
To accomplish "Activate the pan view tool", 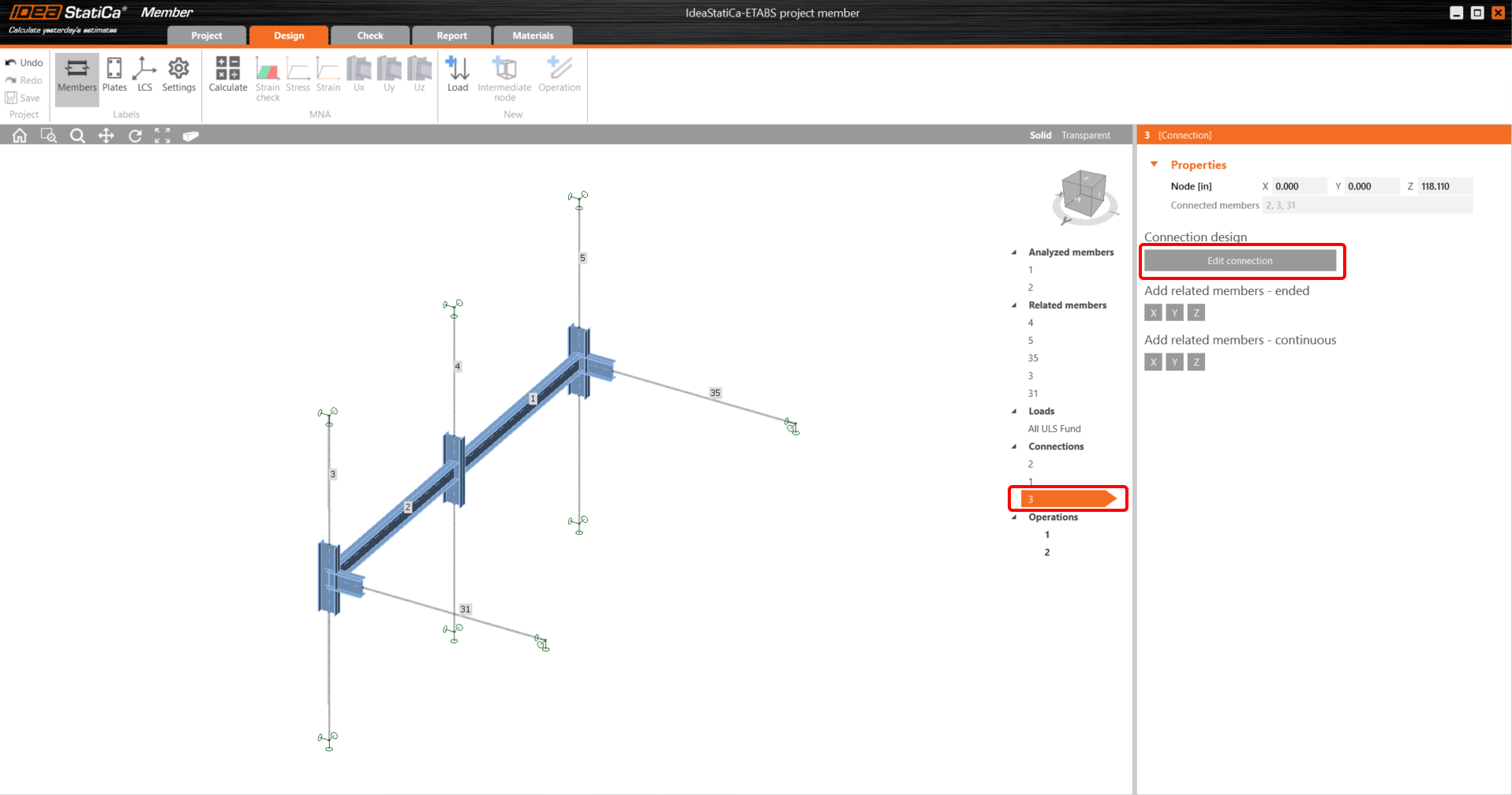I will pos(106,136).
